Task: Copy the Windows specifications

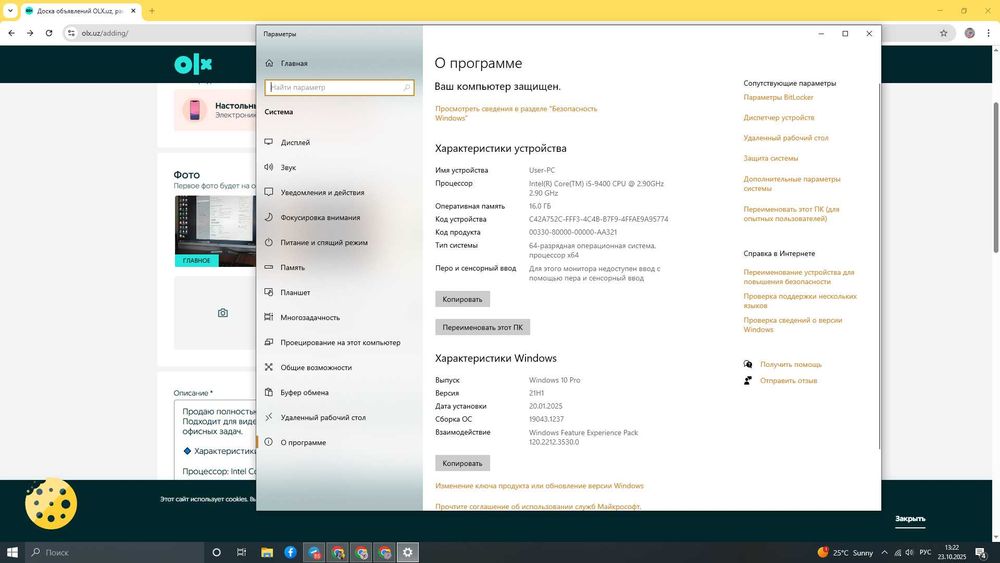Action: coord(462,464)
